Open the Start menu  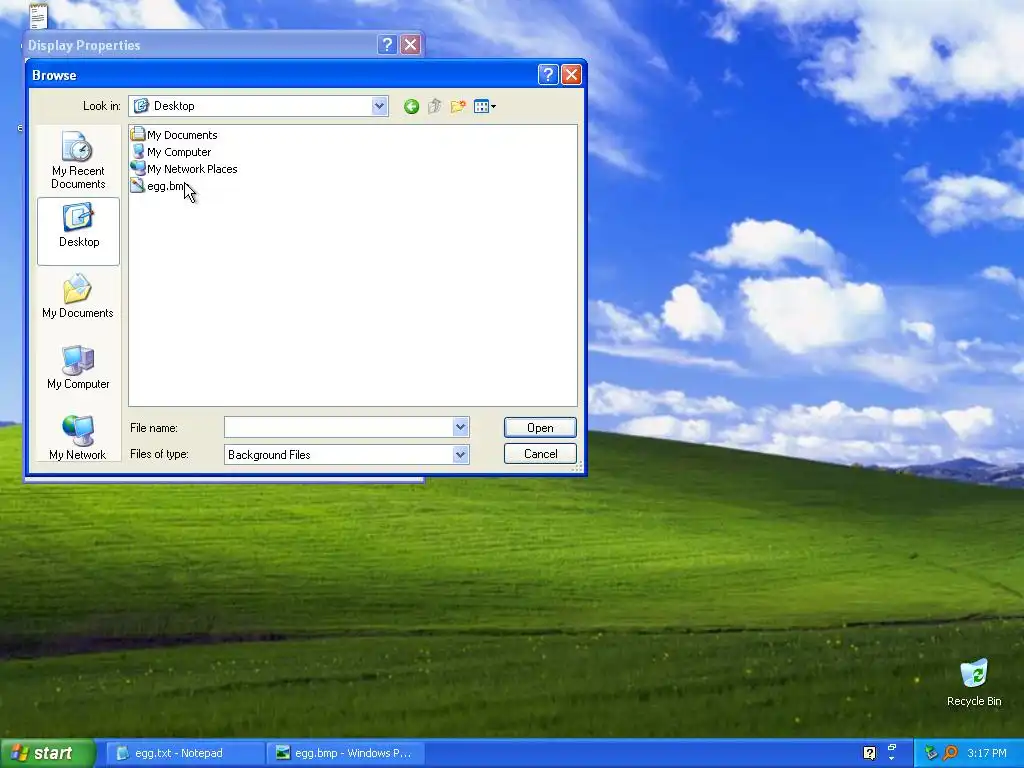pyautogui.click(x=48, y=753)
